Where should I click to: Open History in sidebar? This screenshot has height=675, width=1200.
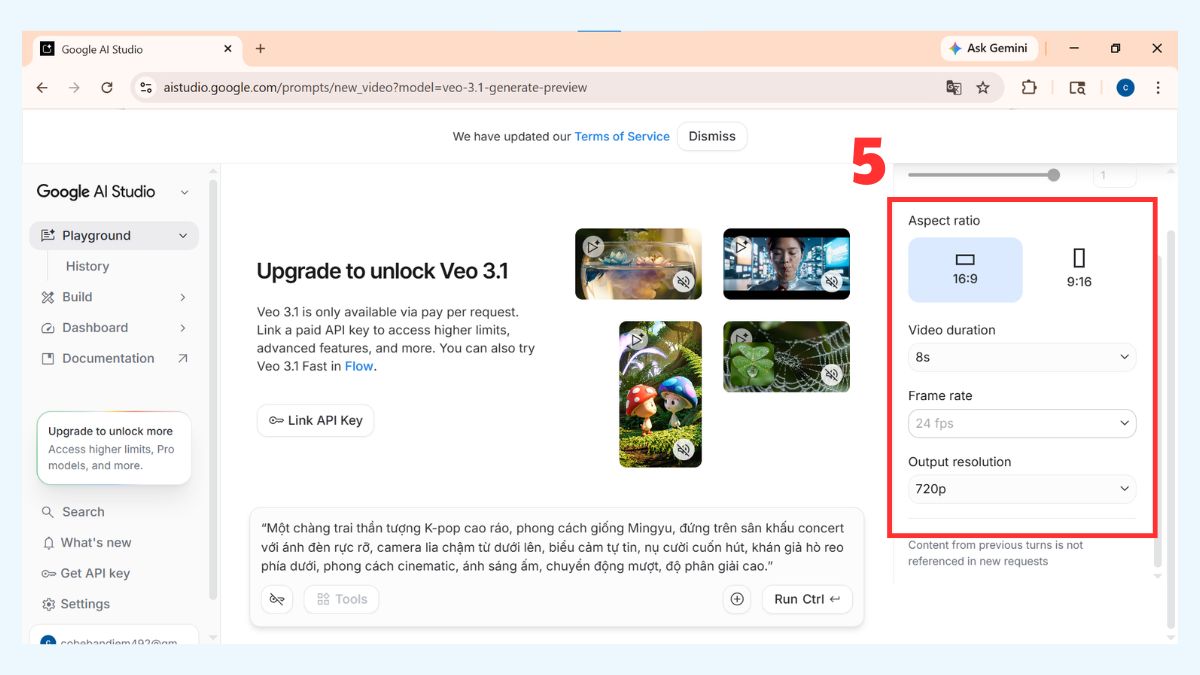click(87, 266)
